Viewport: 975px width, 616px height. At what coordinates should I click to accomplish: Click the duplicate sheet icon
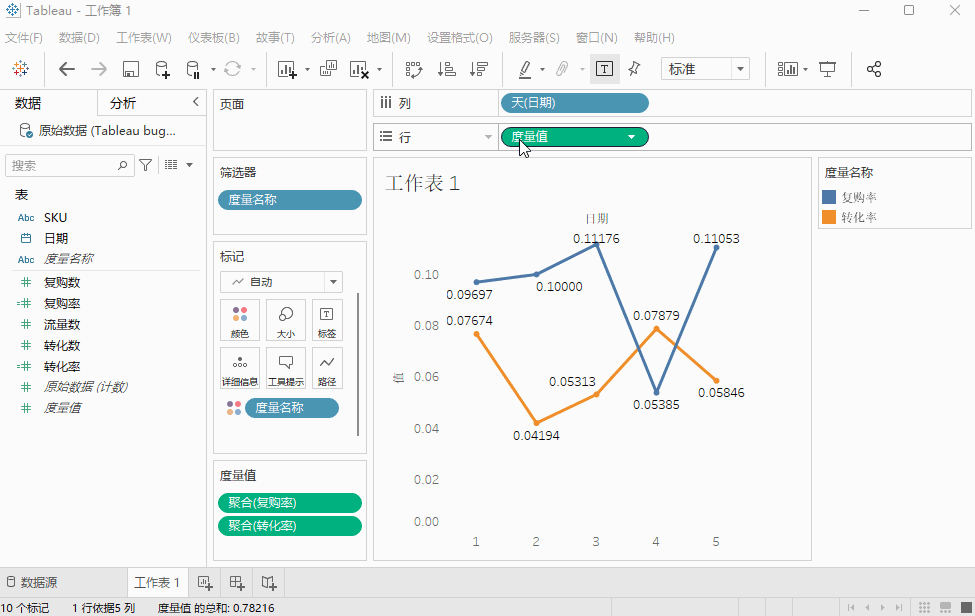pyautogui.click(x=328, y=69)
